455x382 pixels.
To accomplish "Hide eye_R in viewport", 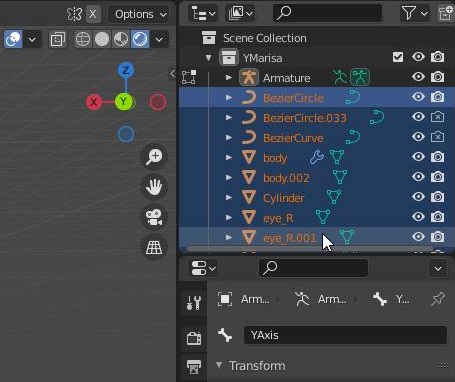I will 418,217.
